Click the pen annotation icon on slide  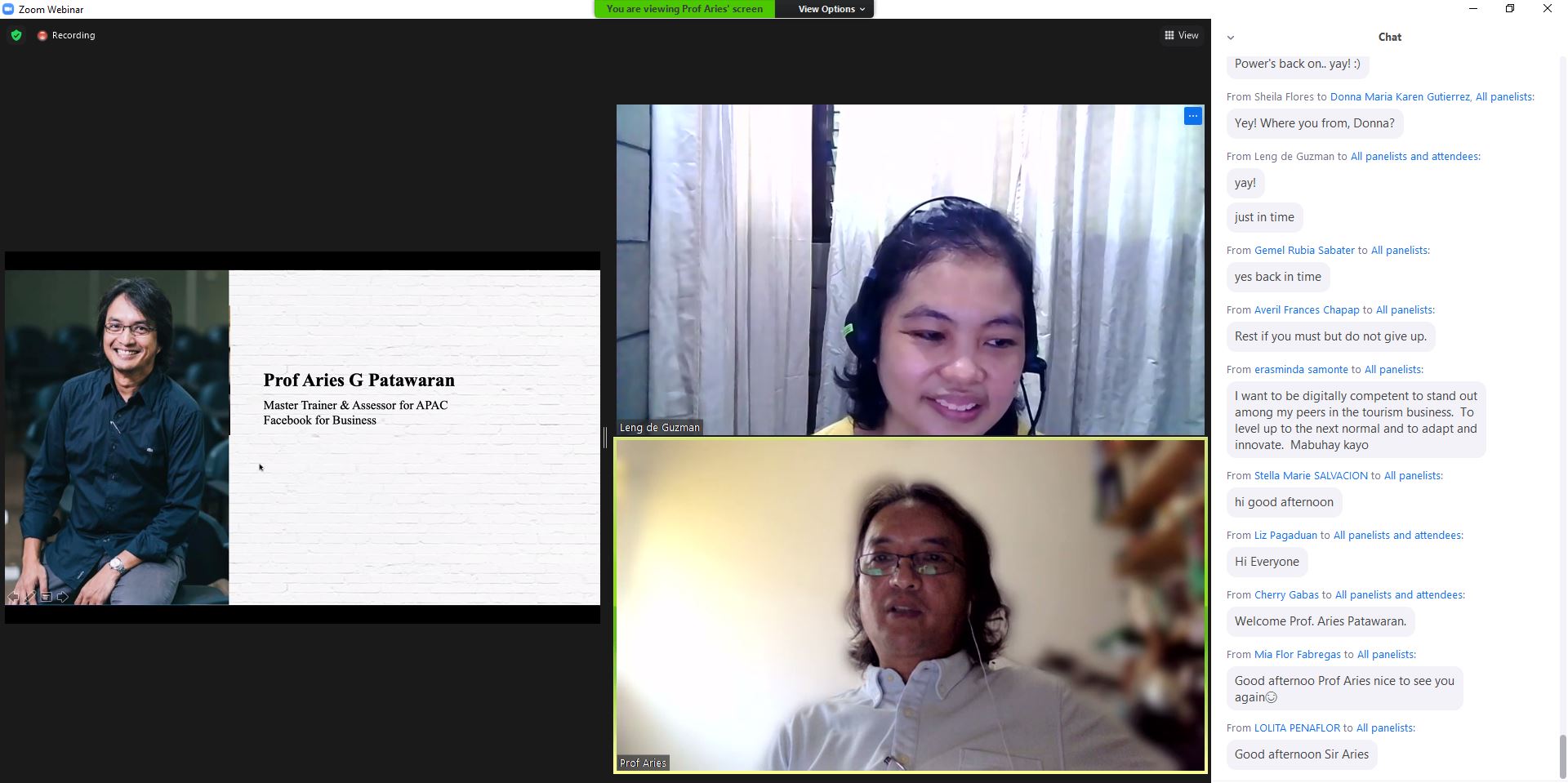point(29,597)
